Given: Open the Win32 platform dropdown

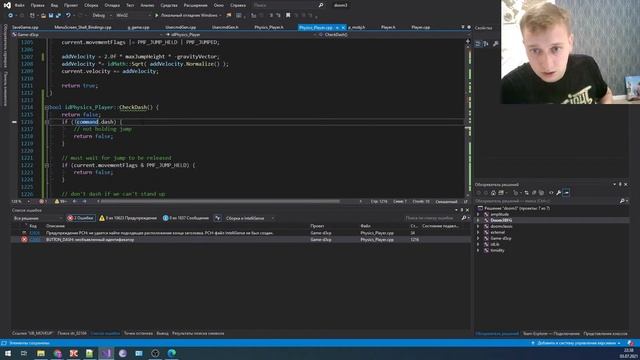Looking at the screenshot, I should [133, 16].
